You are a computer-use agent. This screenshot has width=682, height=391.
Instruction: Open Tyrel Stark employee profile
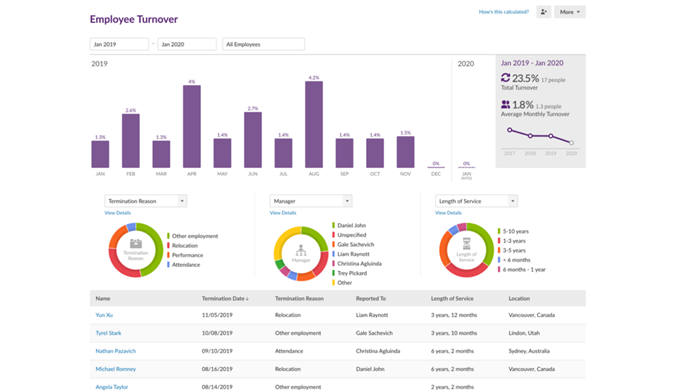pyautogui.click(x=108, y=333)
